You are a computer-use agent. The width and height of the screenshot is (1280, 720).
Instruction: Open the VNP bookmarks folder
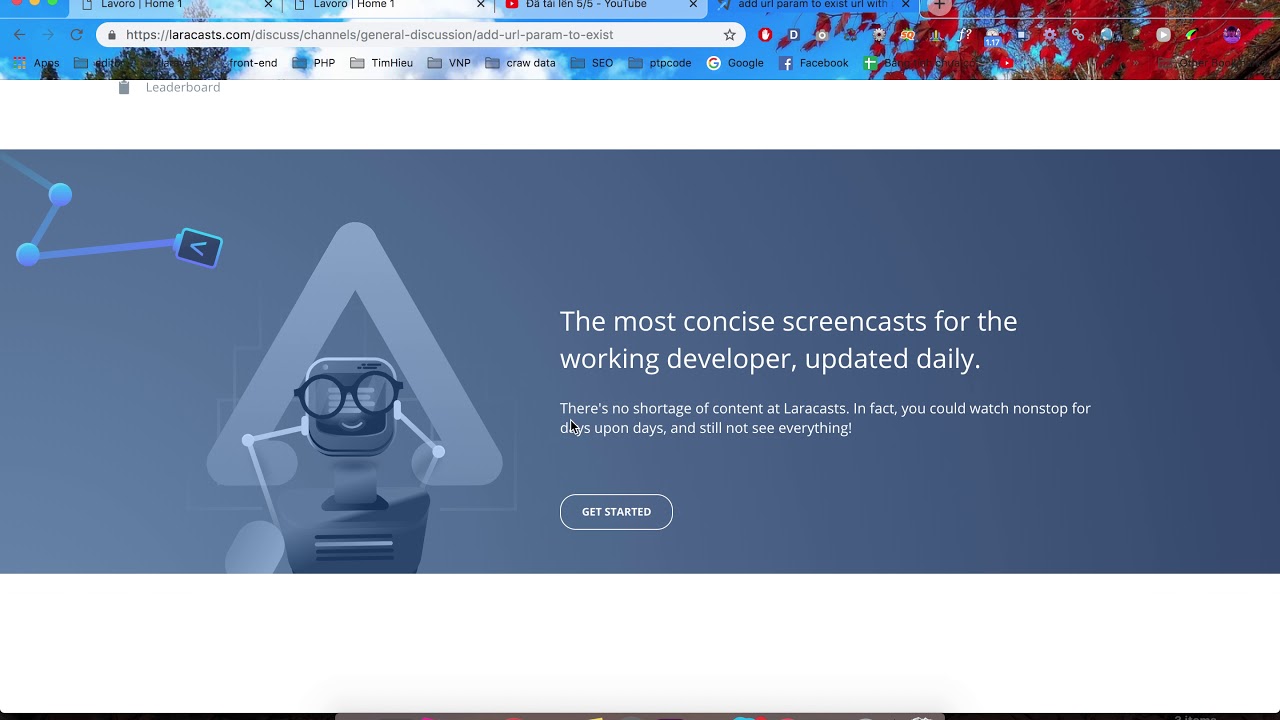[449, 63]
